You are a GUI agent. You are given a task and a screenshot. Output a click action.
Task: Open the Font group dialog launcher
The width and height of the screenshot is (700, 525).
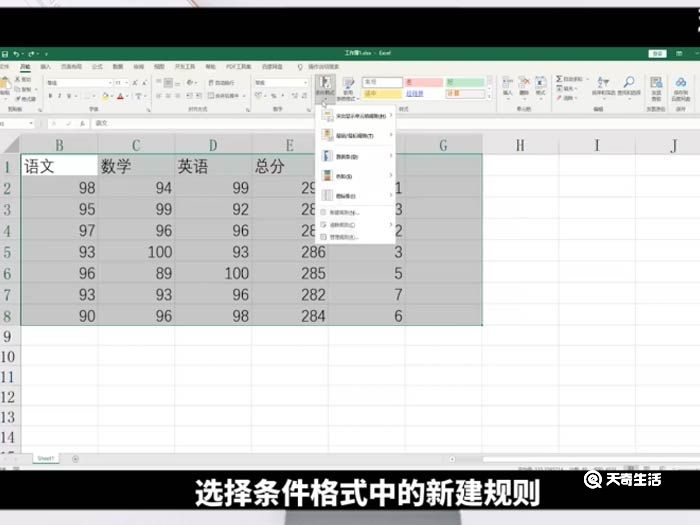pos(149,110)
